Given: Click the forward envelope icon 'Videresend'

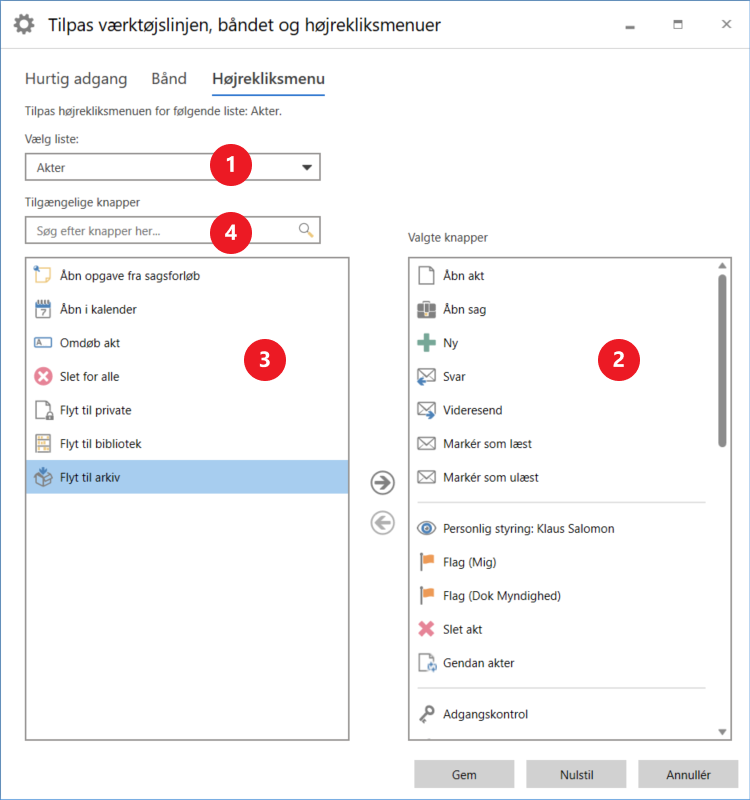Looking at the screenshot, I should tap(426, 410).
